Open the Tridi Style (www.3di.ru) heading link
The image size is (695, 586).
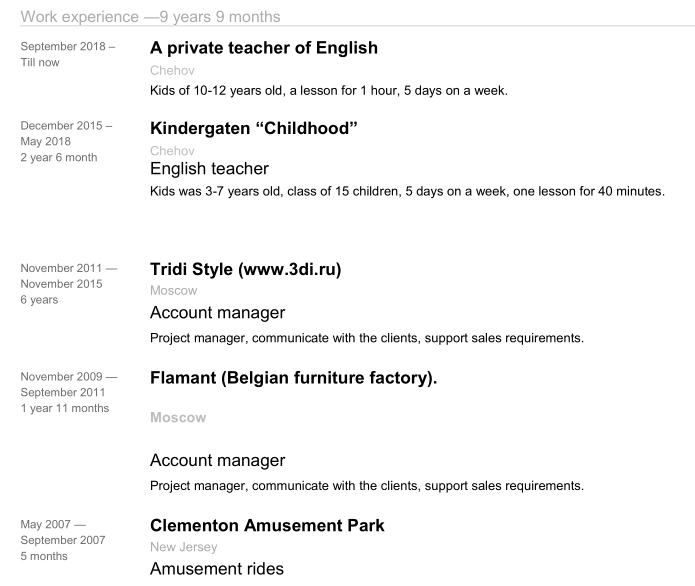click(x=246, y=270)
